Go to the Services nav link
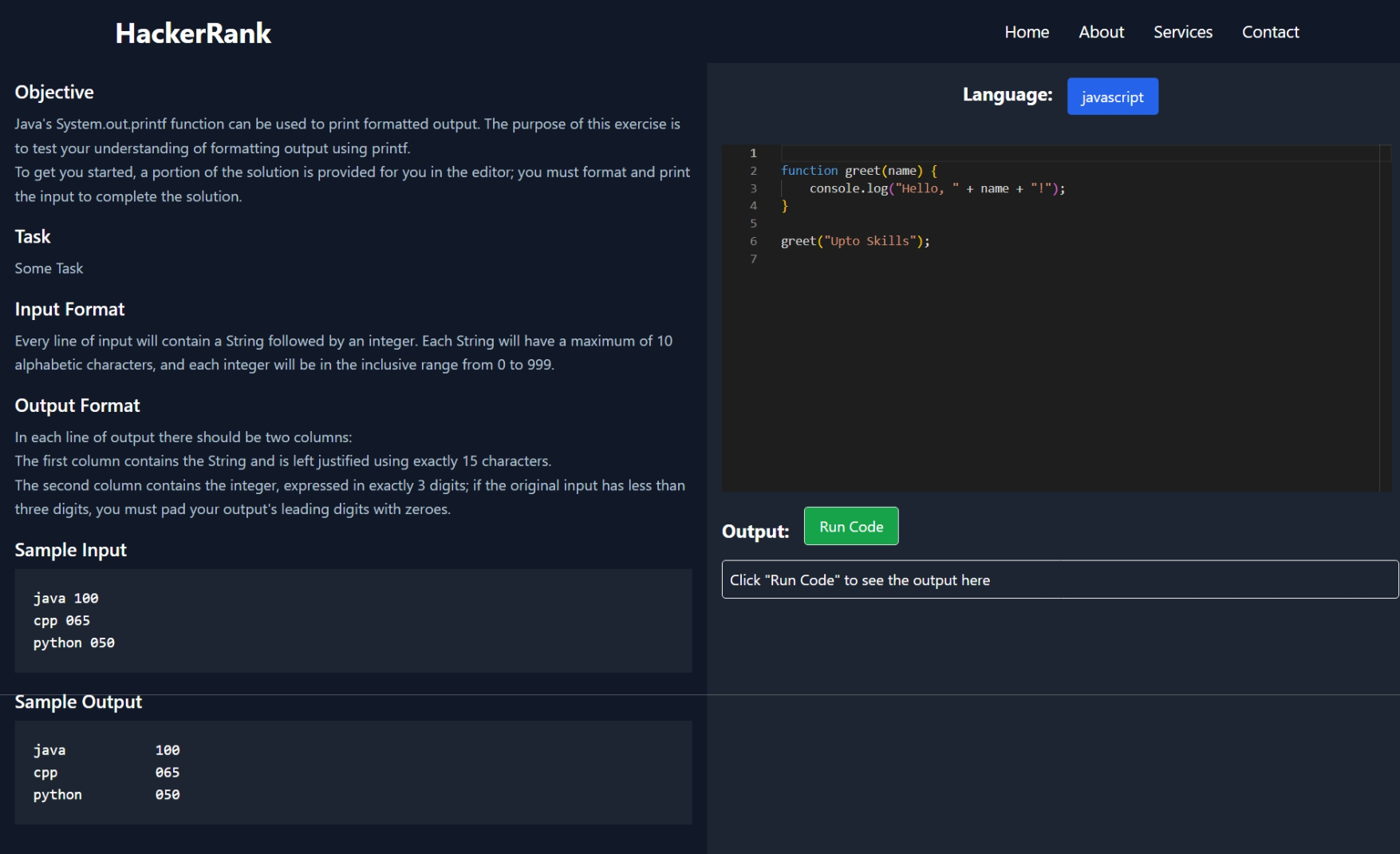 pyautogui.click(x=1182, y=32)
